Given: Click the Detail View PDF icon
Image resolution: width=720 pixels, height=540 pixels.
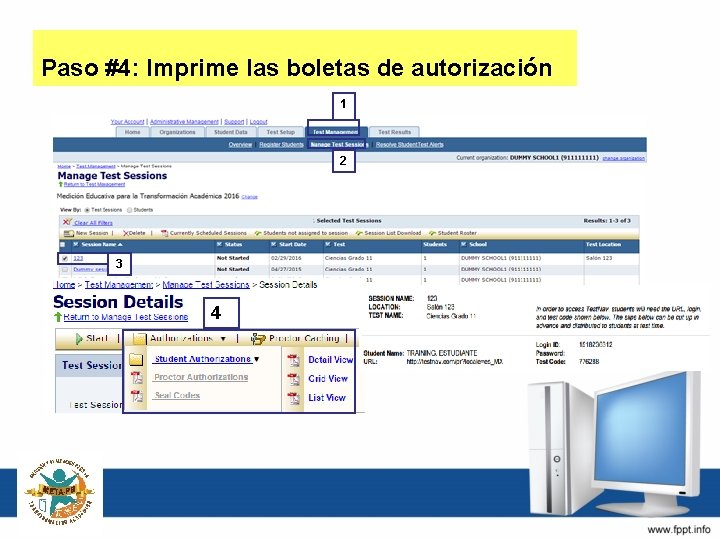Looking at the screenshot, I should (294, 360).
